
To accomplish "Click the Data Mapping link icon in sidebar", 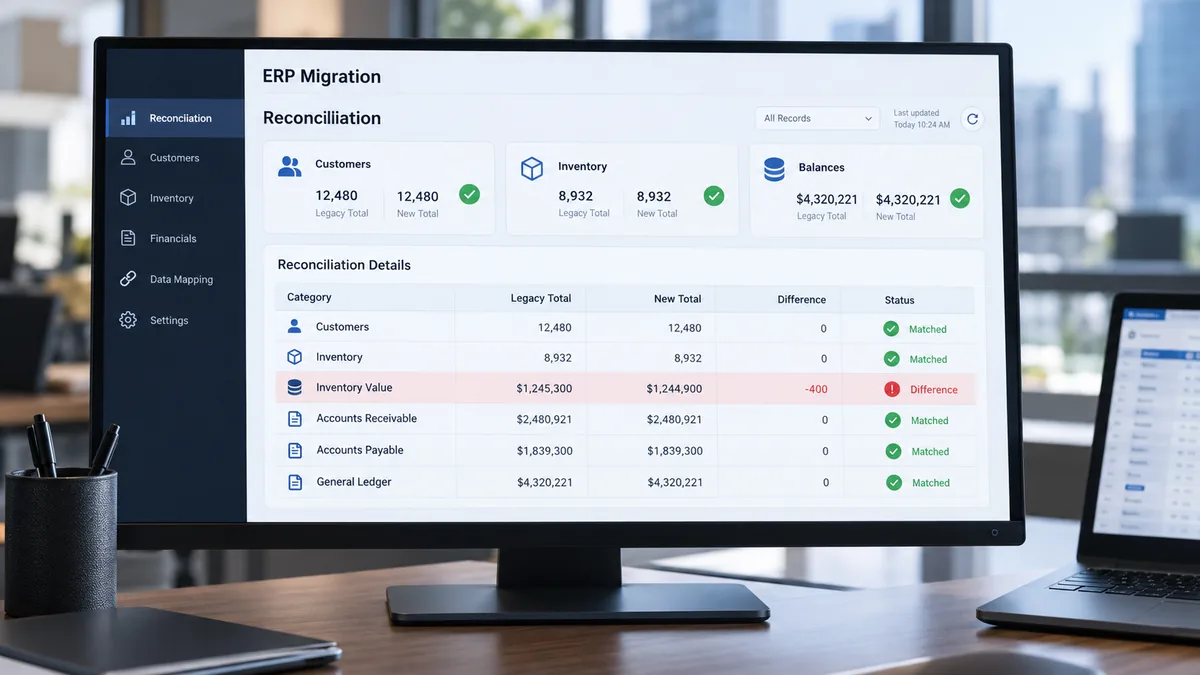I will pos(128,279).
